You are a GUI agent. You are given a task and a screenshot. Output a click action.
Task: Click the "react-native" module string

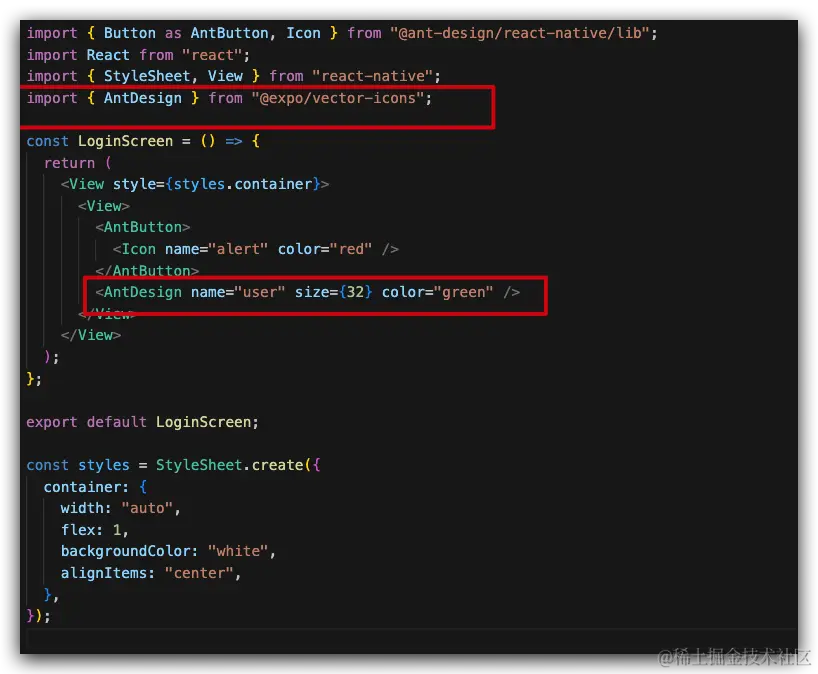click(372, 76)
